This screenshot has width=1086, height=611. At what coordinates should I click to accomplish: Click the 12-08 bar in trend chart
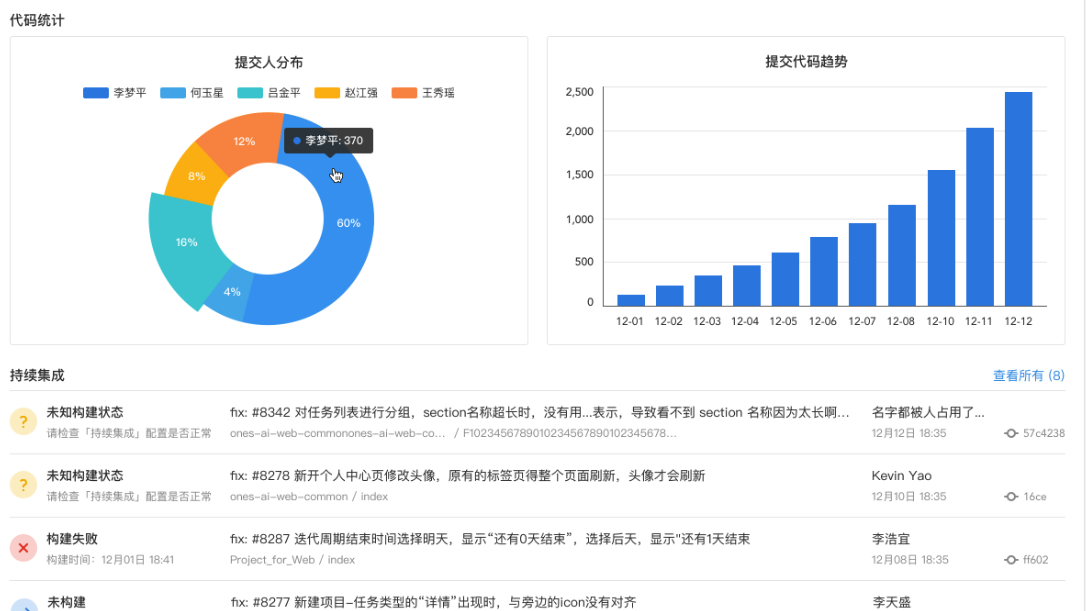[x=902, y=255]
